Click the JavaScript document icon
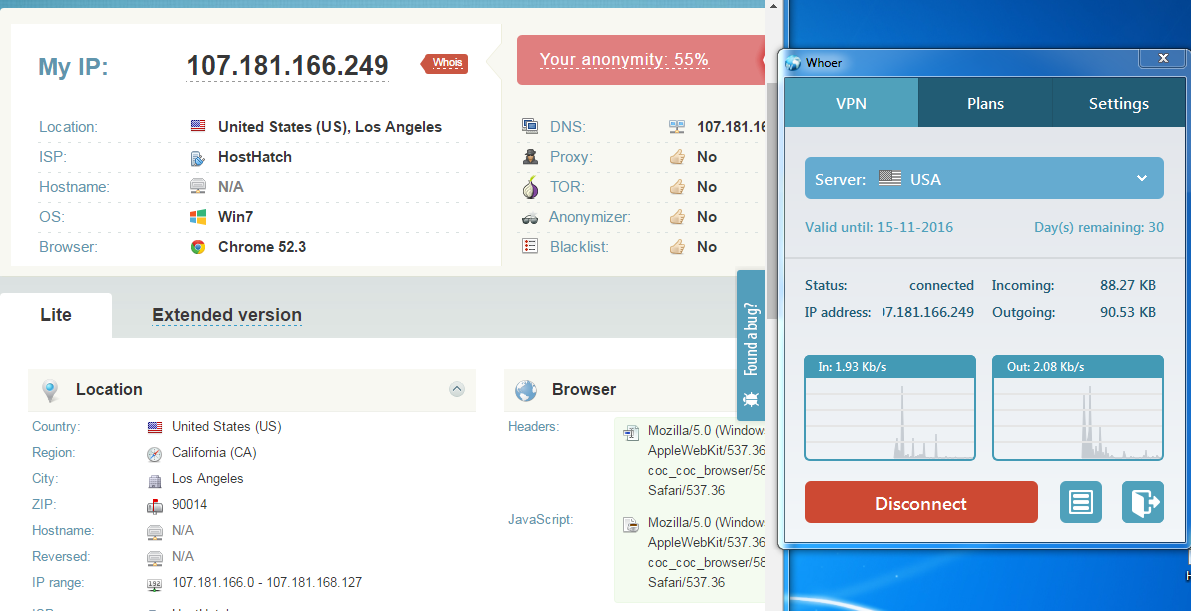 coord(631,524)
